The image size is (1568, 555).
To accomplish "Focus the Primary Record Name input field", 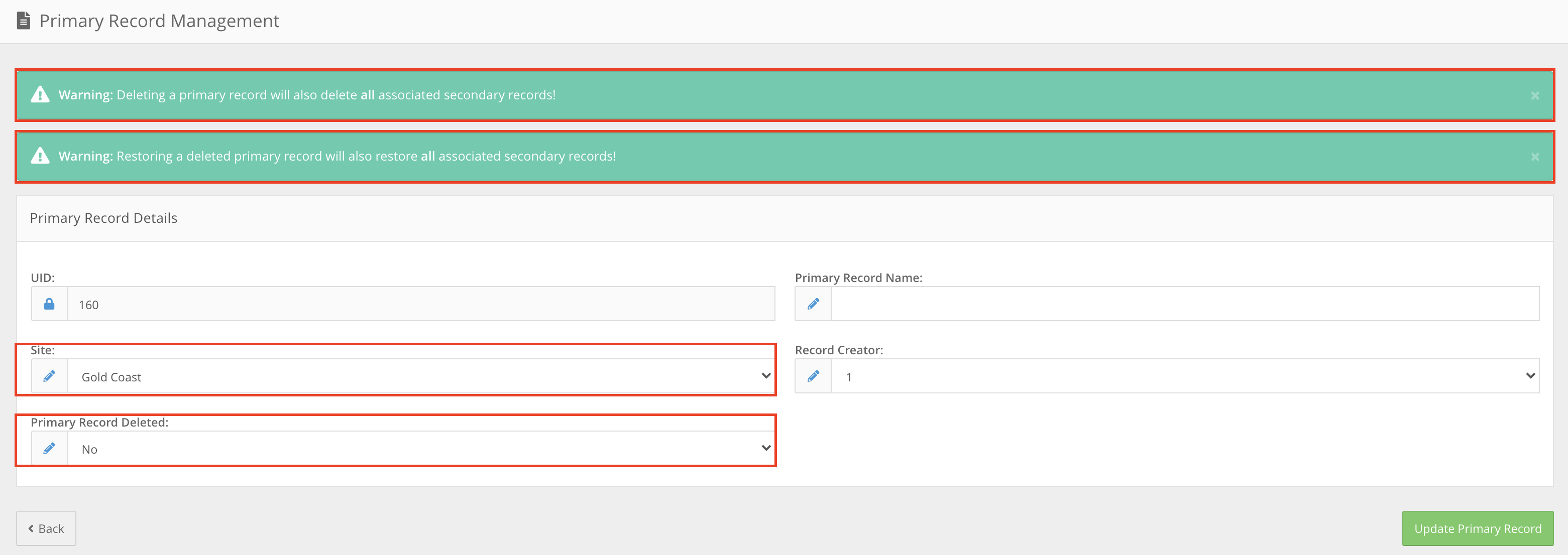I will [x=1185, y=304].
